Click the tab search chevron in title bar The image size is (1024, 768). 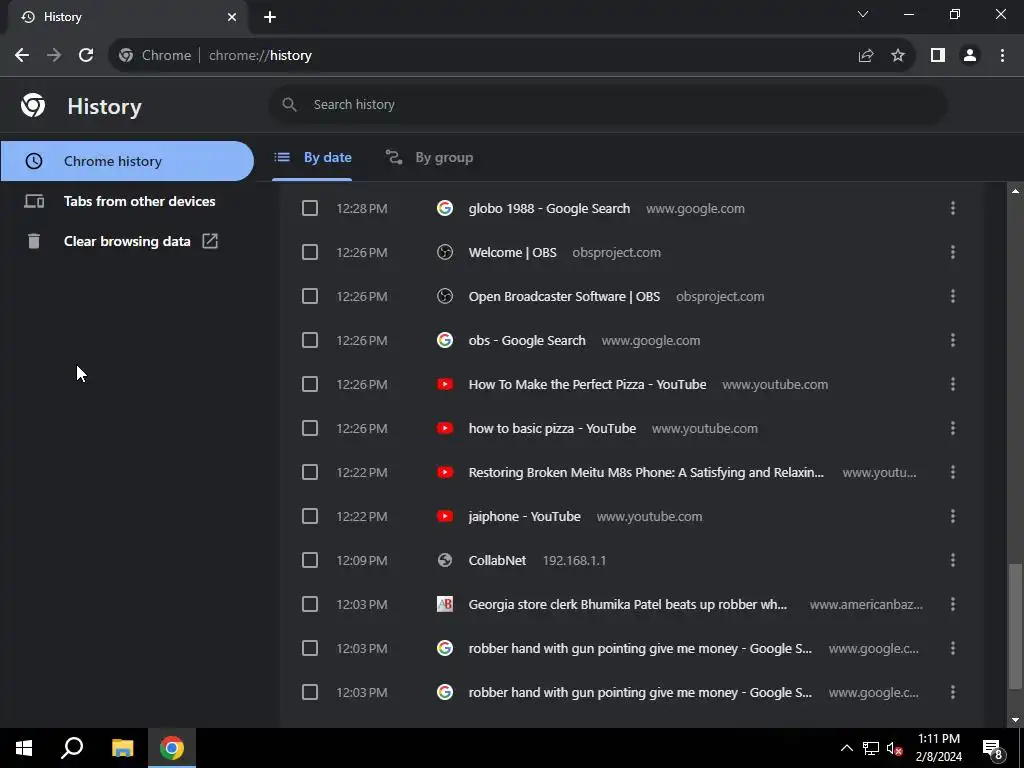coord(863,14)
